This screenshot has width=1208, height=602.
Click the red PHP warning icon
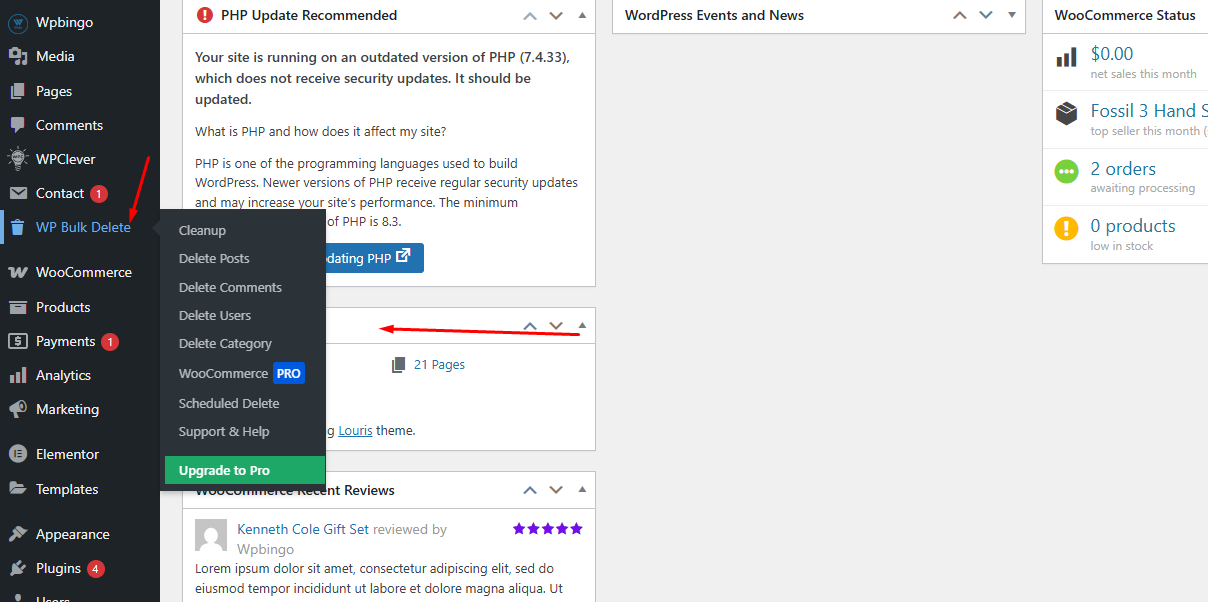(205, 15)
